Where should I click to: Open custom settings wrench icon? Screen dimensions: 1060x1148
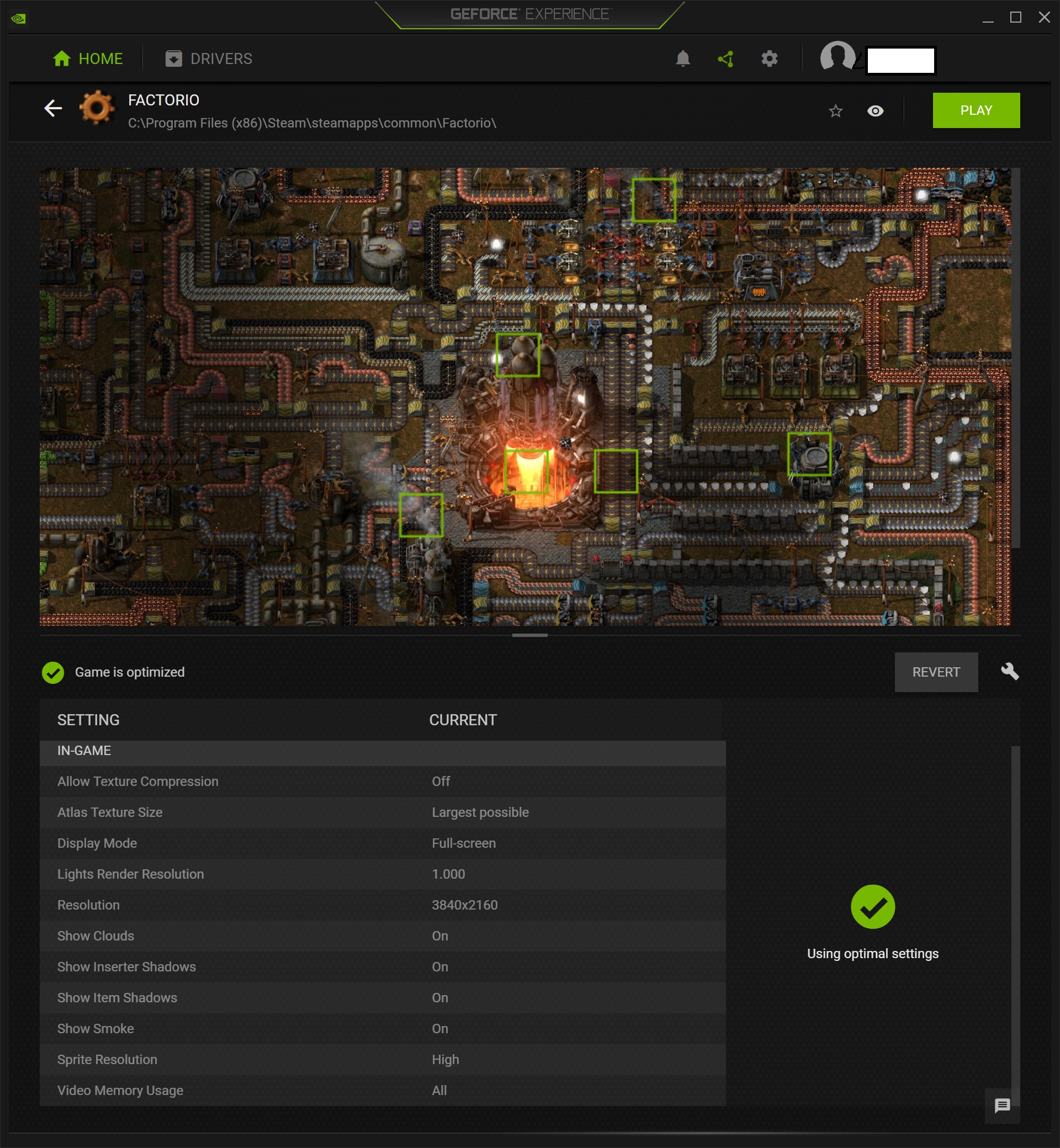coord(1010,672)
